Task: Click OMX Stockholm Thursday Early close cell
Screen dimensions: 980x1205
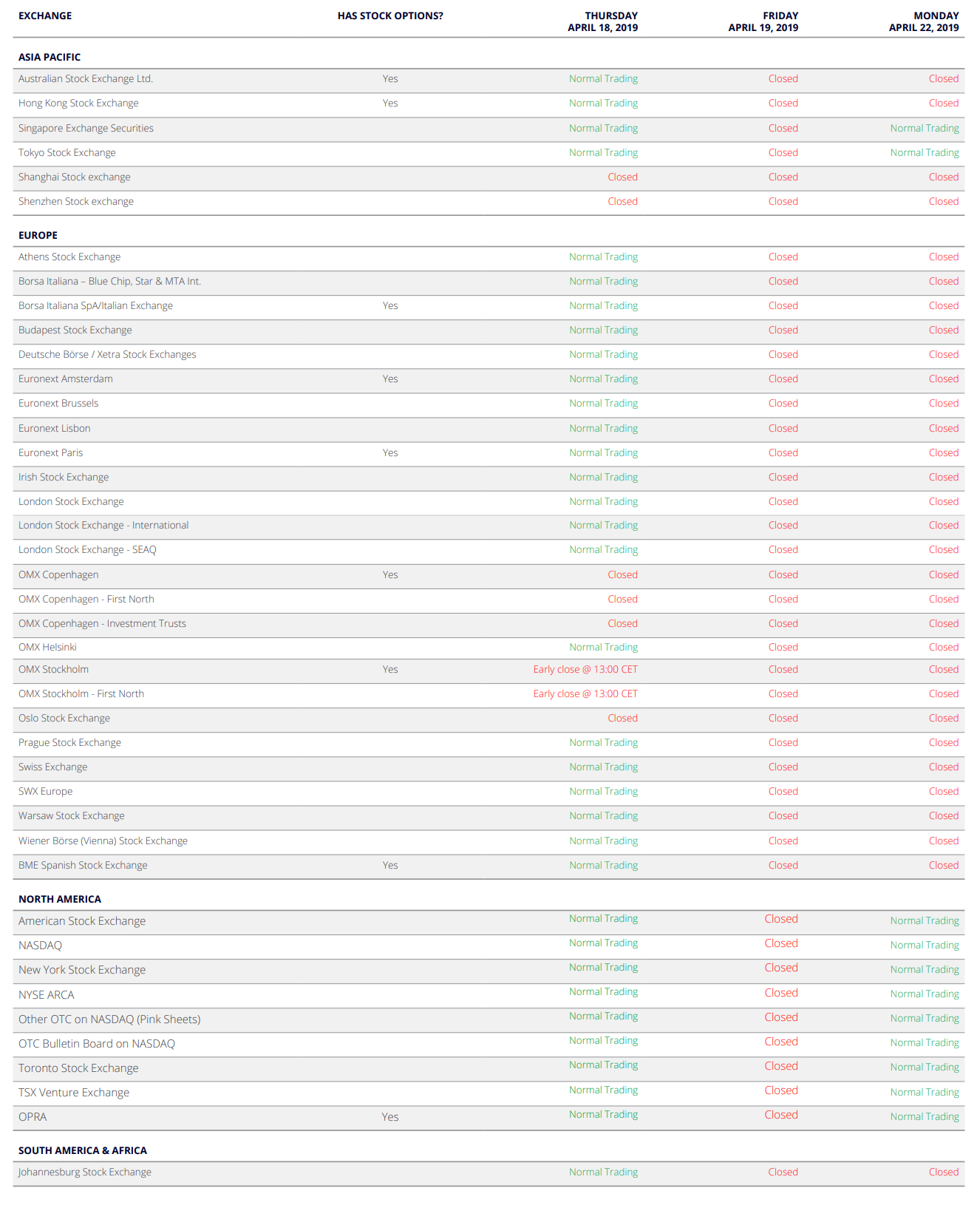Action: point(585,669)
